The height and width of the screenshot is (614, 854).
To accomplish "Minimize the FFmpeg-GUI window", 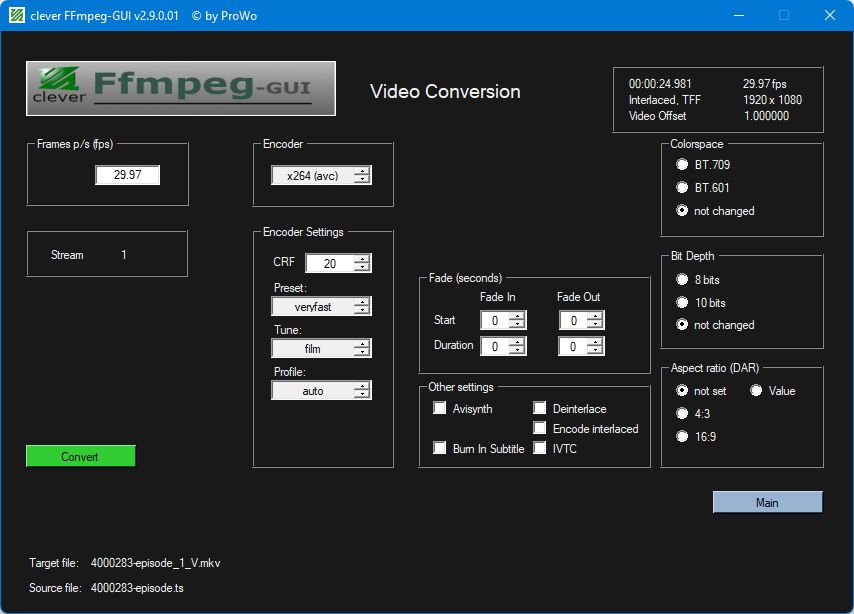I will click(739, 15).
